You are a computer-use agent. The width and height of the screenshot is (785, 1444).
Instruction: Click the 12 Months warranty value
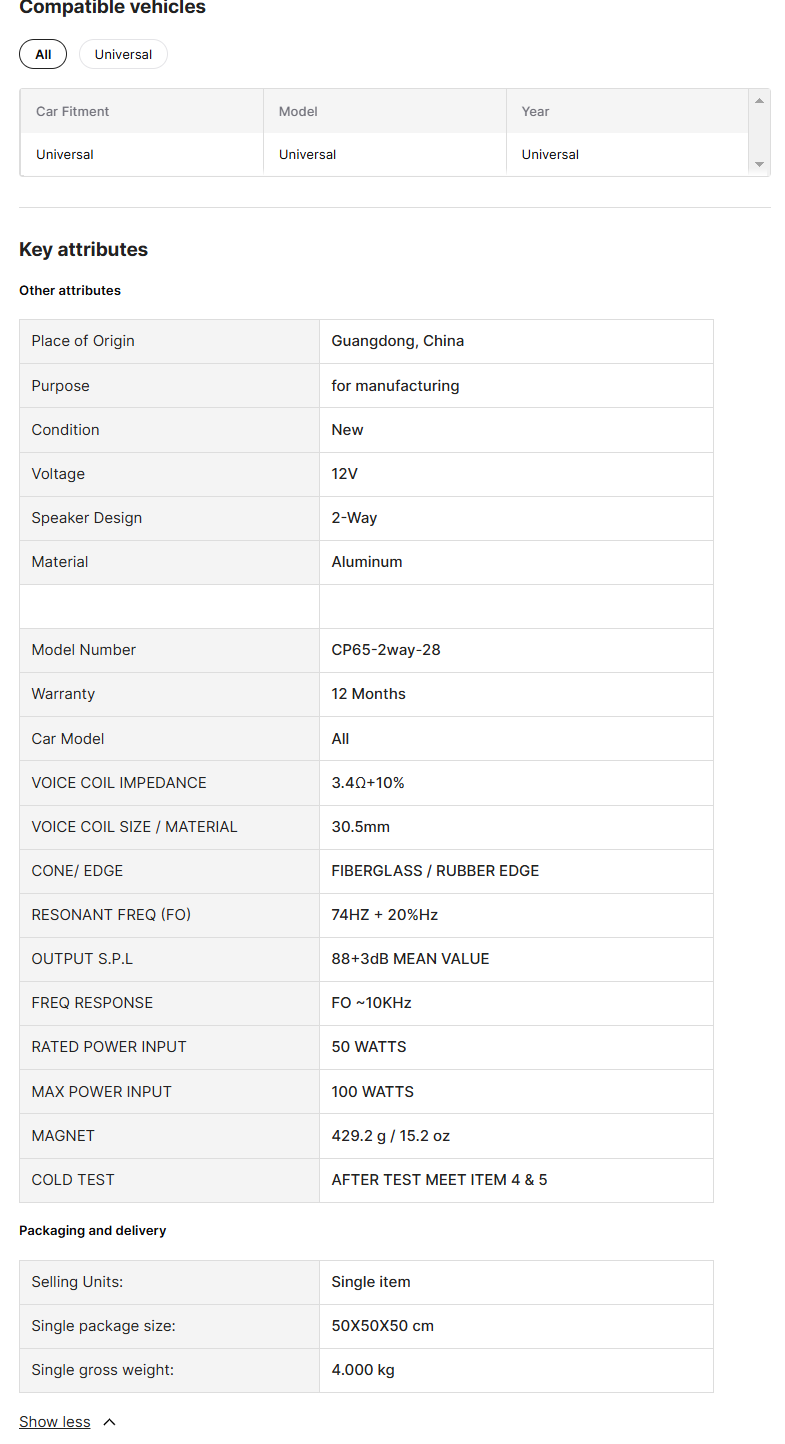coord(369,694)
